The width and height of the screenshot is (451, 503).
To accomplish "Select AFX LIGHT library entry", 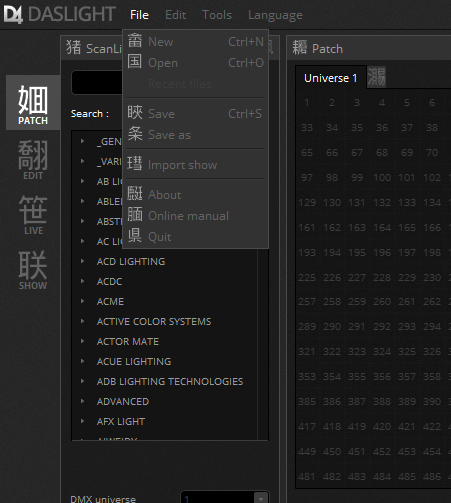I will point(121,421).
